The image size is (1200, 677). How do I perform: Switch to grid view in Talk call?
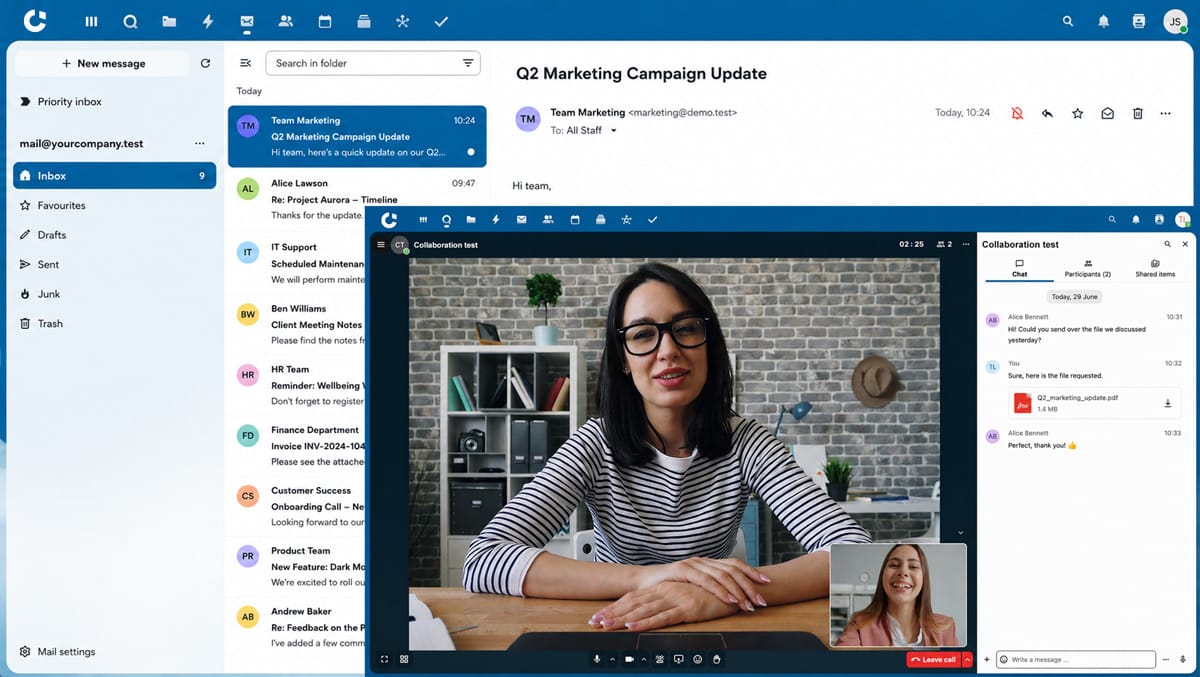tap(404, 659)
